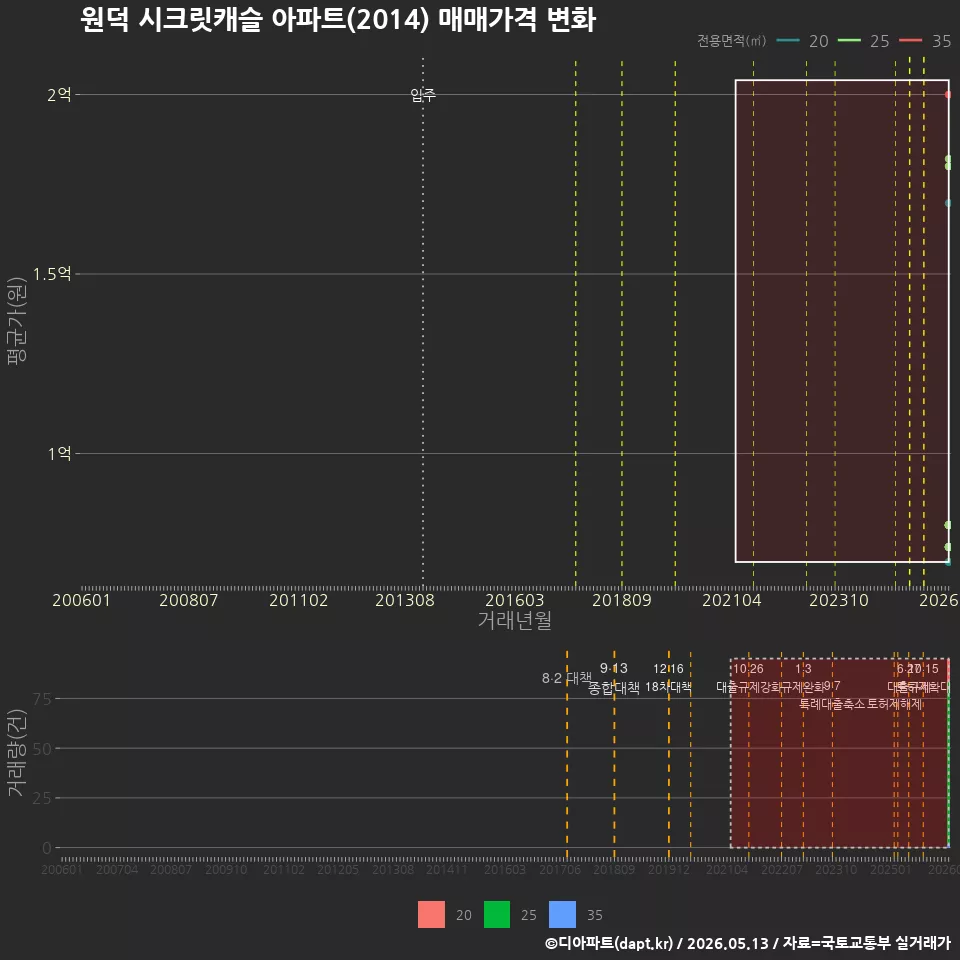Click 200910 on the transaction volume axis
This screenshot has width=960, height=960.
[226, 869]
